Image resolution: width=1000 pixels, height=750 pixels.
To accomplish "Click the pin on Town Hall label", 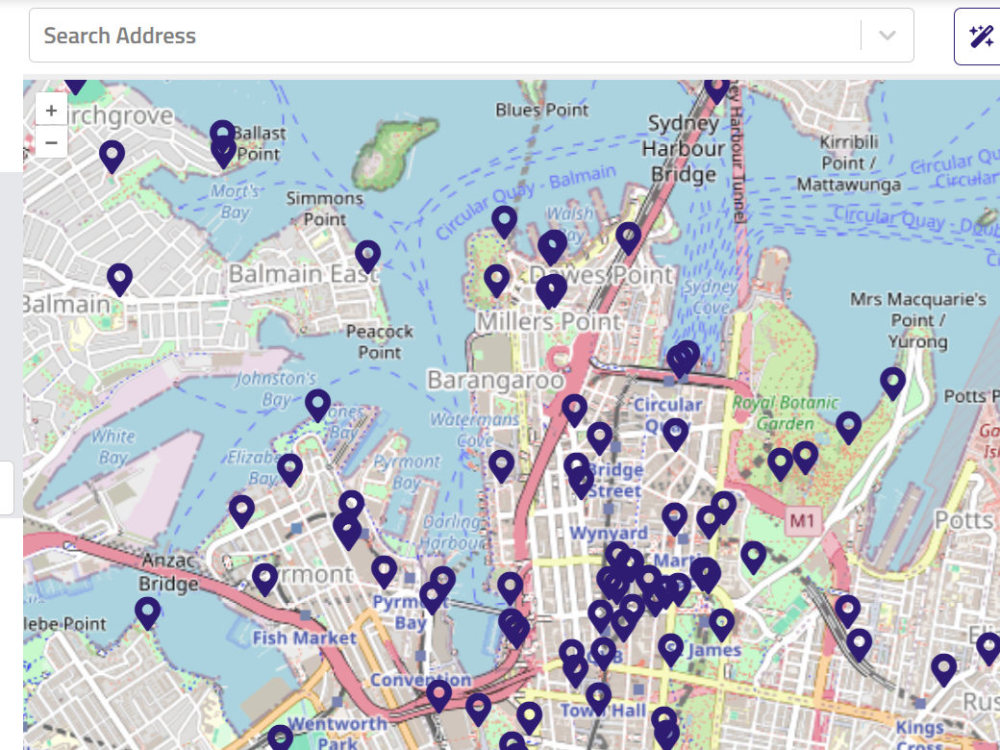I will tap(598, 698).
